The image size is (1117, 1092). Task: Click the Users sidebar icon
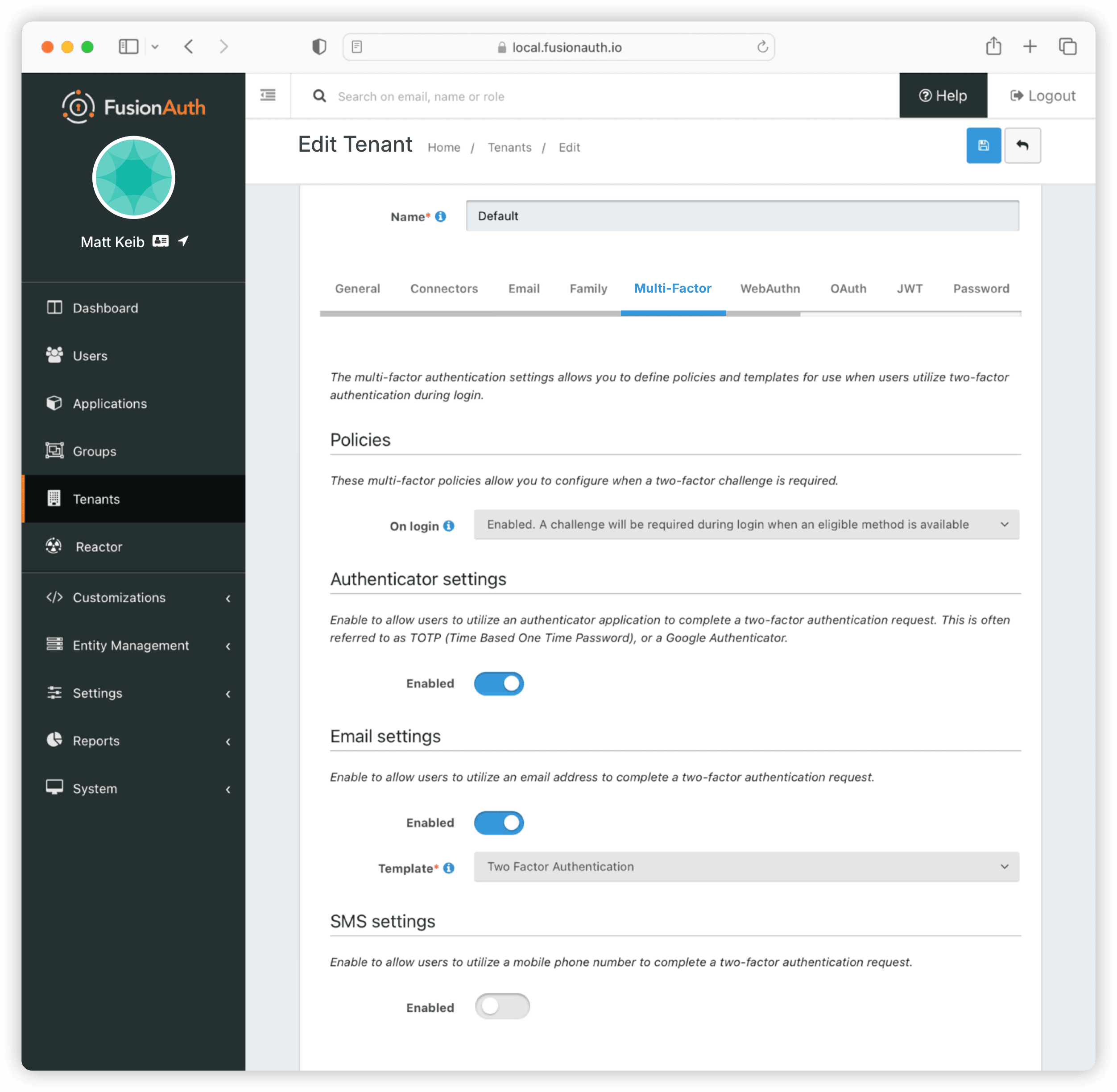click(53, 355)
